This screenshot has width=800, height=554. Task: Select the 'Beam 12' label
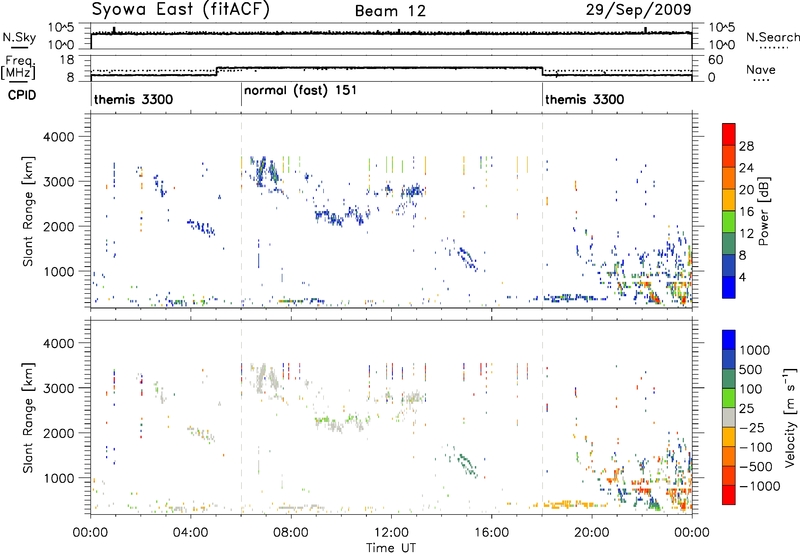click(390, 11)
